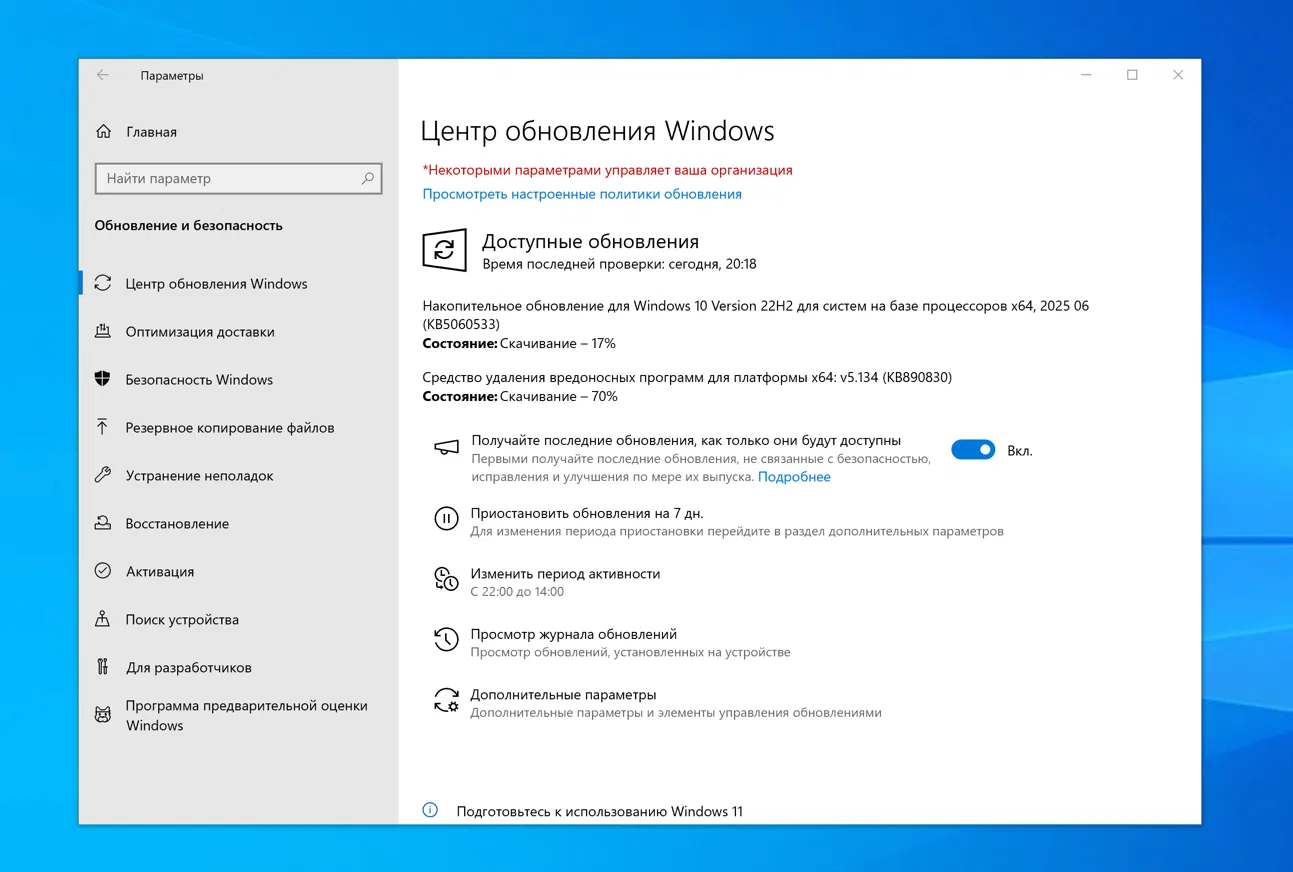Click the gear-sync icon for Дополнительные параметры
Viewport: 1293px width, 872px height.
(446, 700)
